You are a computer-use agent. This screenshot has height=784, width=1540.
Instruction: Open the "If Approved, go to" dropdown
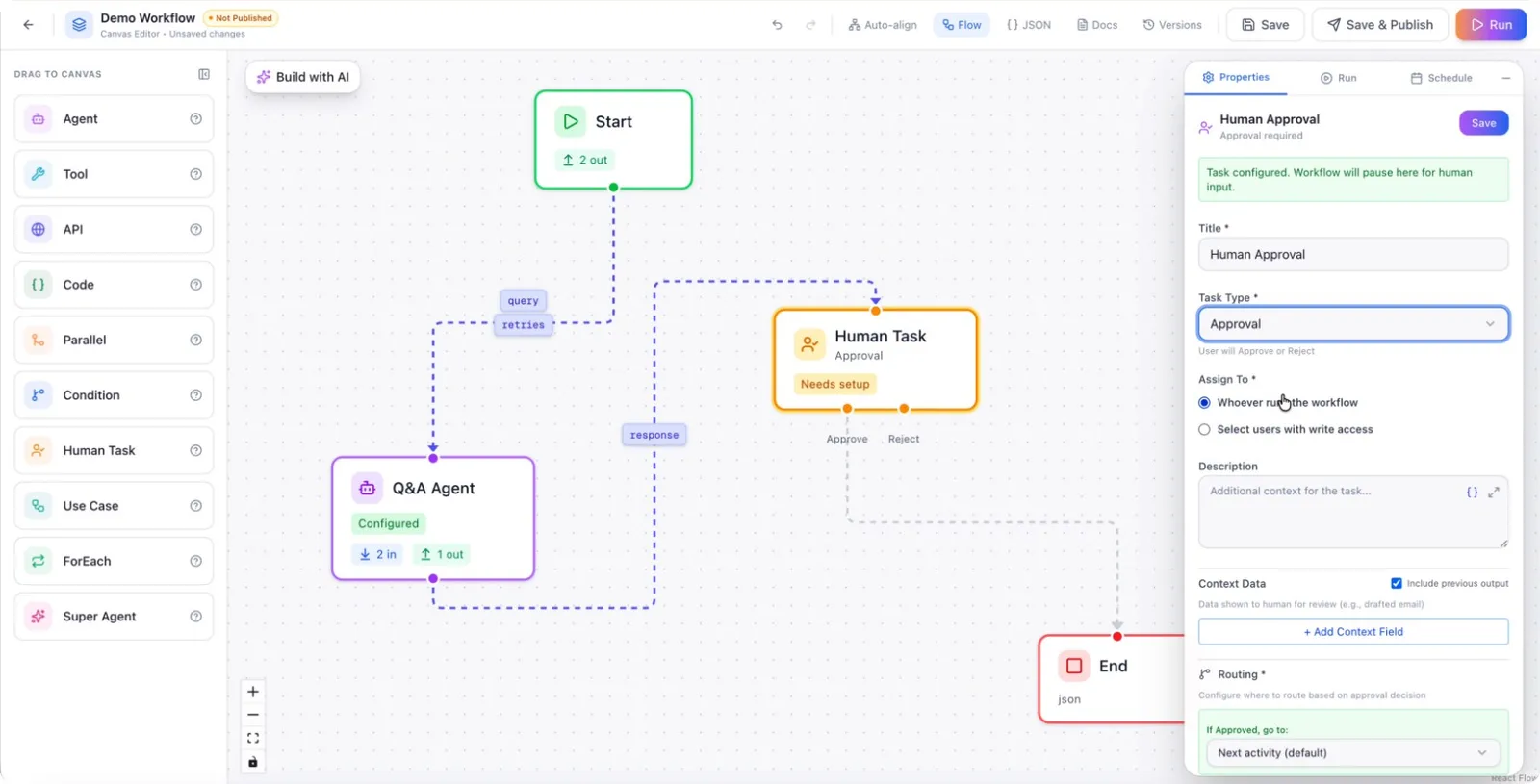(x=1353, y=753)
